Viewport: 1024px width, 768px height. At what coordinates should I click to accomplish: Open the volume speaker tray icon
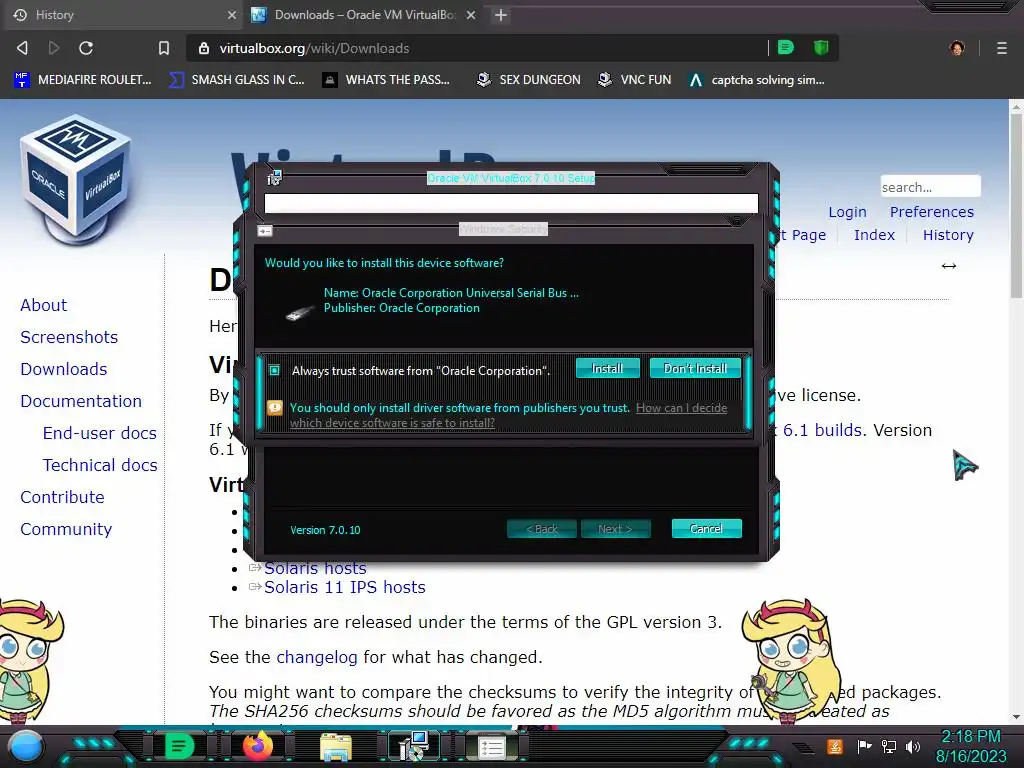913,746
